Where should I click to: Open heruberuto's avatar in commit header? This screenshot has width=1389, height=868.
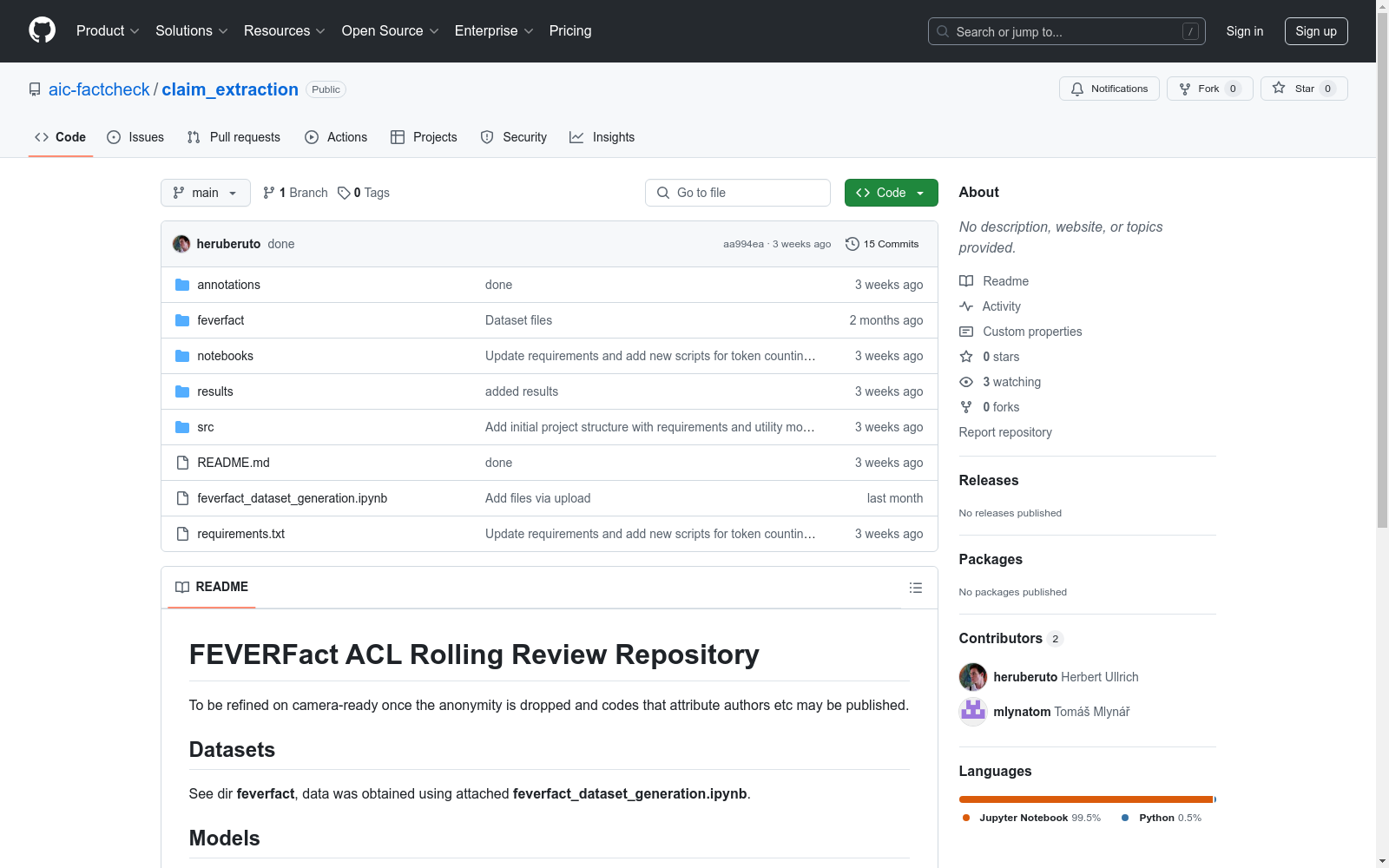point(181,244)
